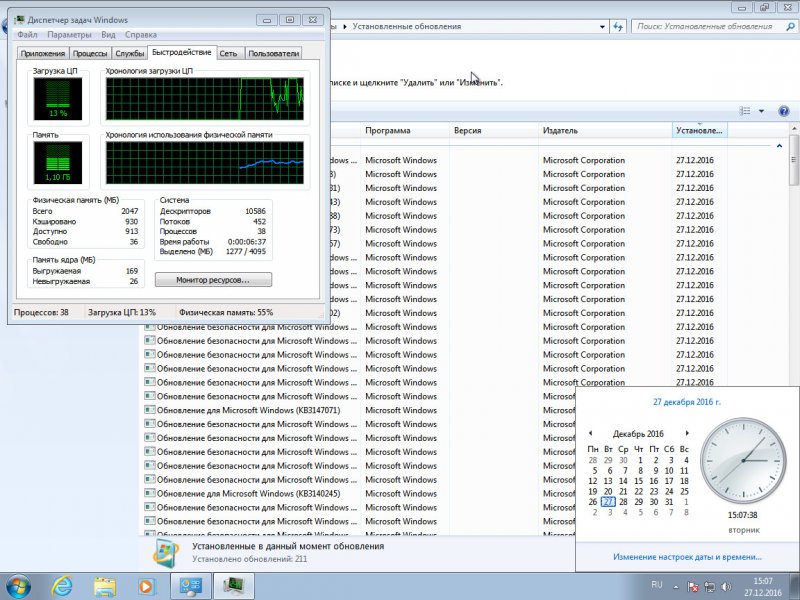The image size is (800, 600).
Task: Click the network icon in system tray
Action: point(710,587)
